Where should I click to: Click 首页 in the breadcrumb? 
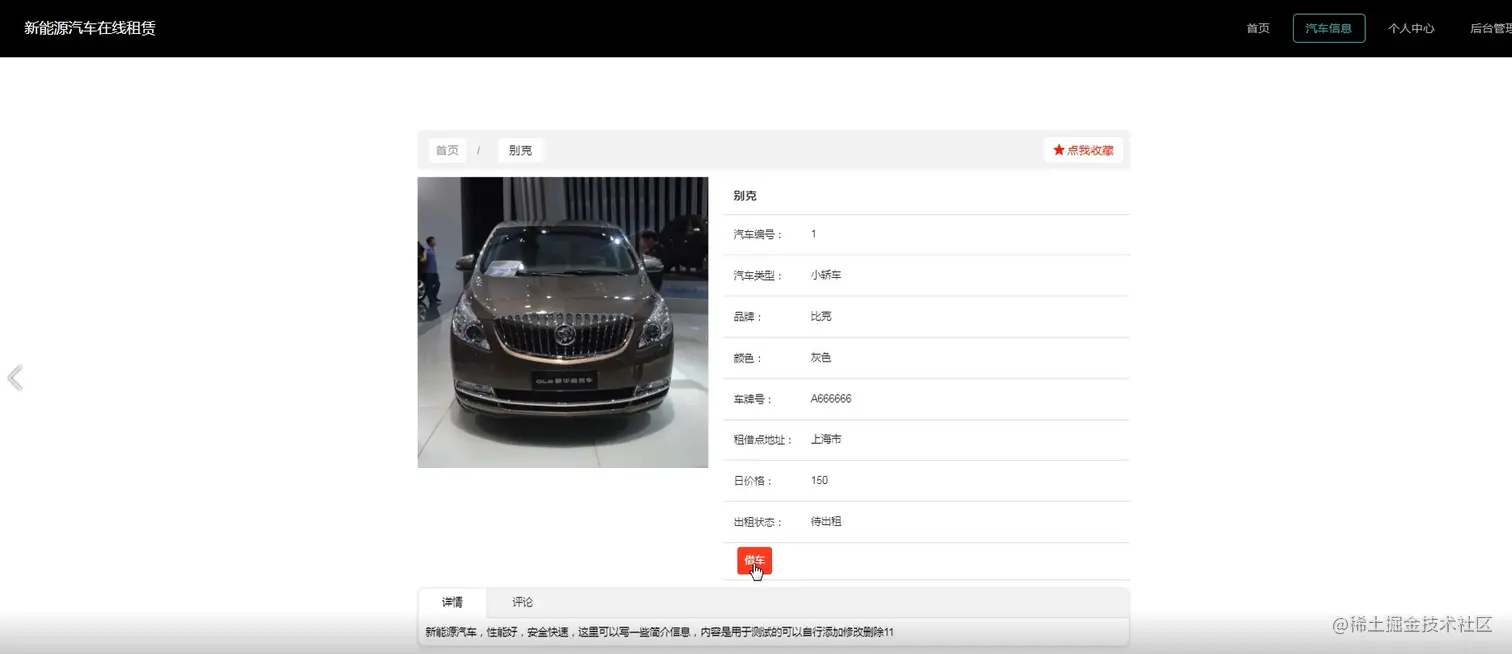(447, 150)
